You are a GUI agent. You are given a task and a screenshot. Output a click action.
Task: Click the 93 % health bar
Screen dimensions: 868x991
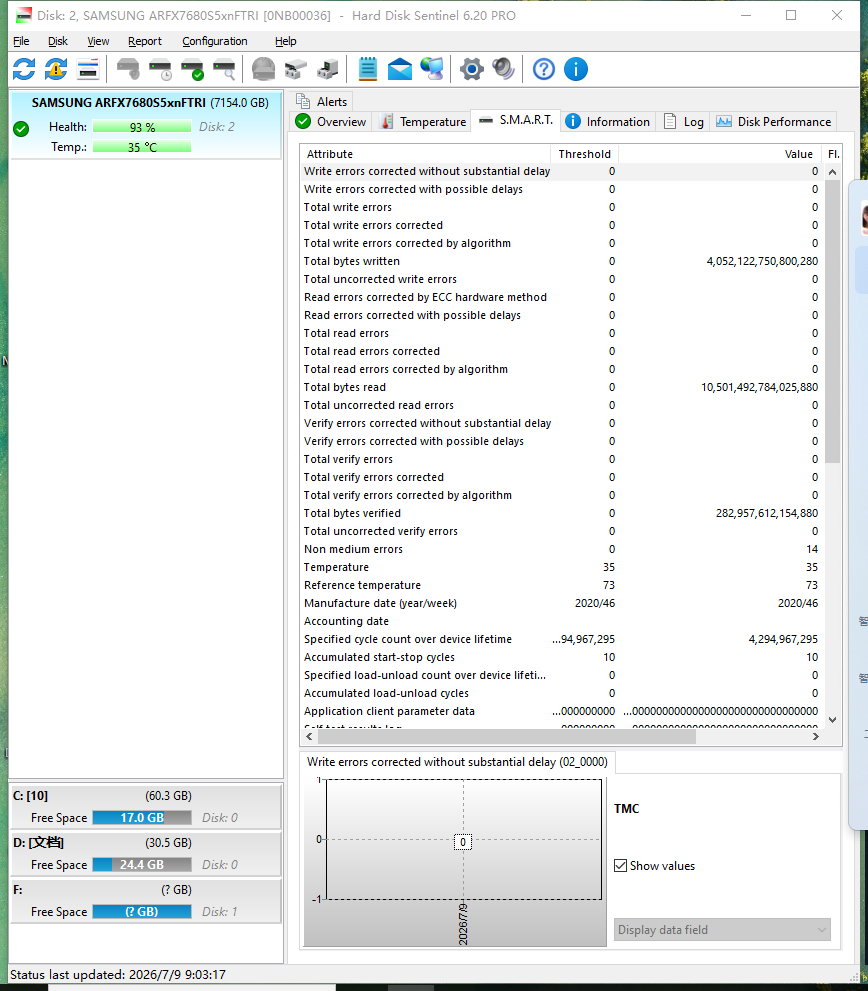pyautogui.click(x=142, y=127)
